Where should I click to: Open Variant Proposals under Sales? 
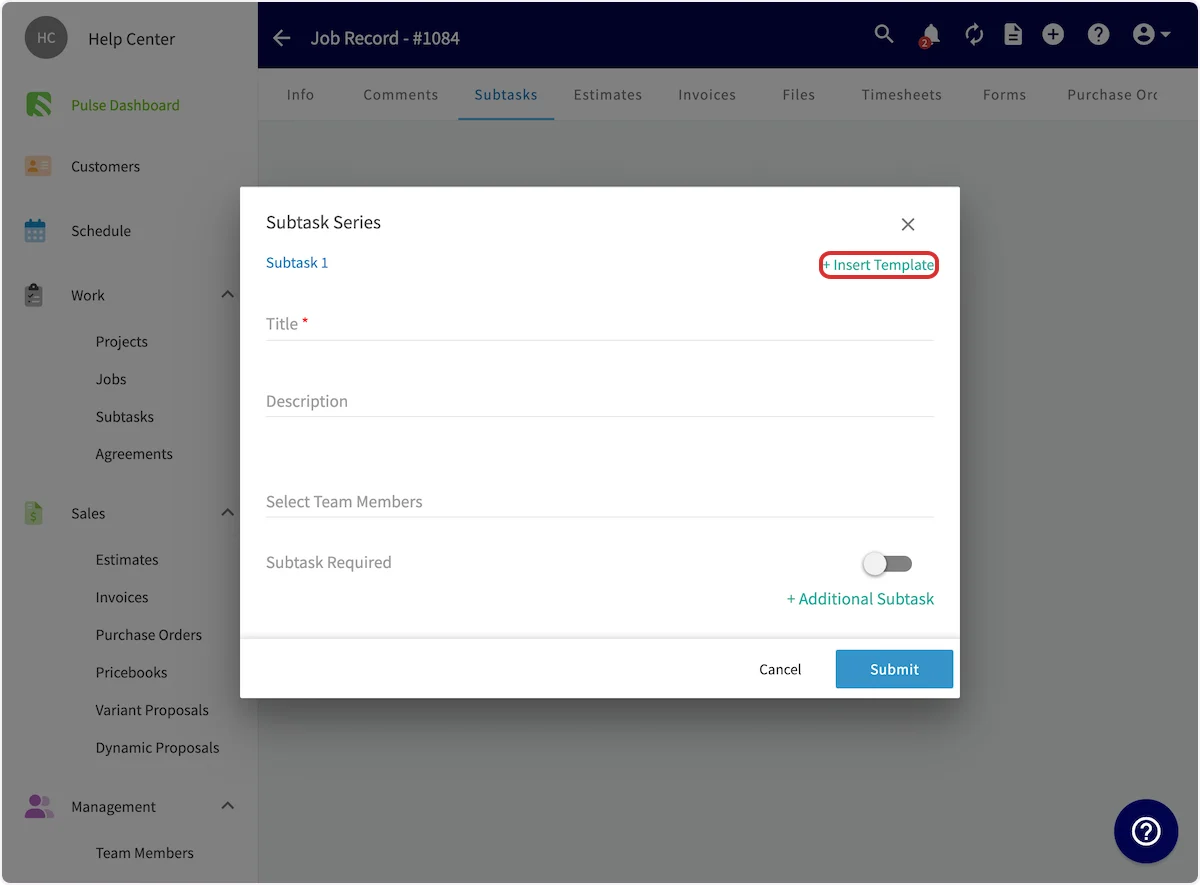[152, 711]
